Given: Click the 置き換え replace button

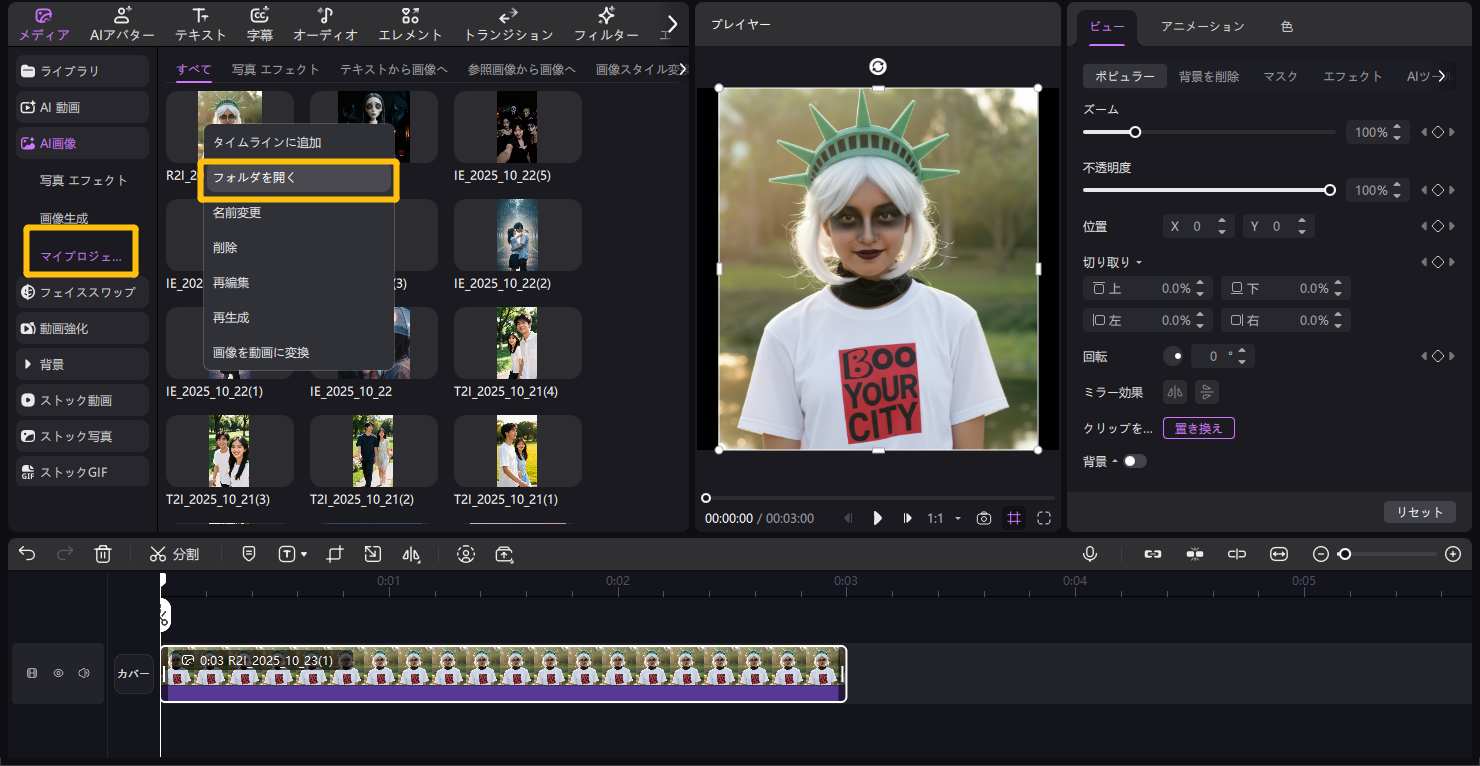Looking at the screenshot, I should [1198, 428].
